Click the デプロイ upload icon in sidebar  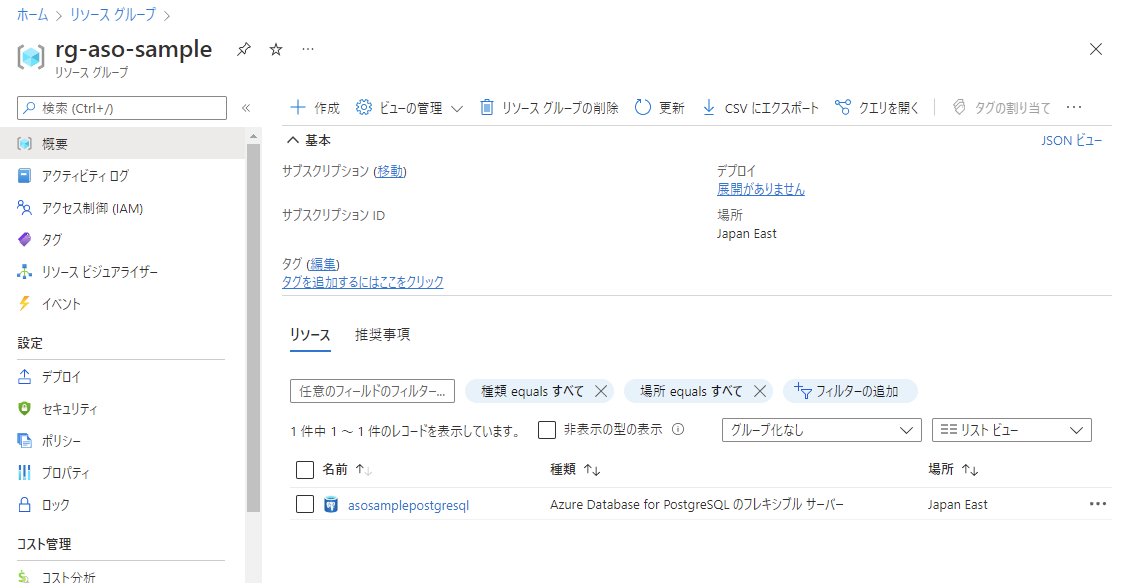(x=24, y=376)
